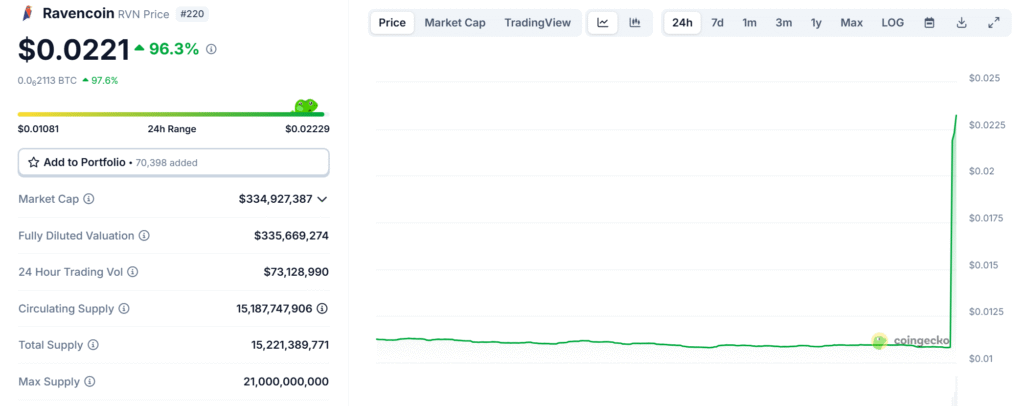
Task: Click Add to Portfolio button
Action: 173,162
